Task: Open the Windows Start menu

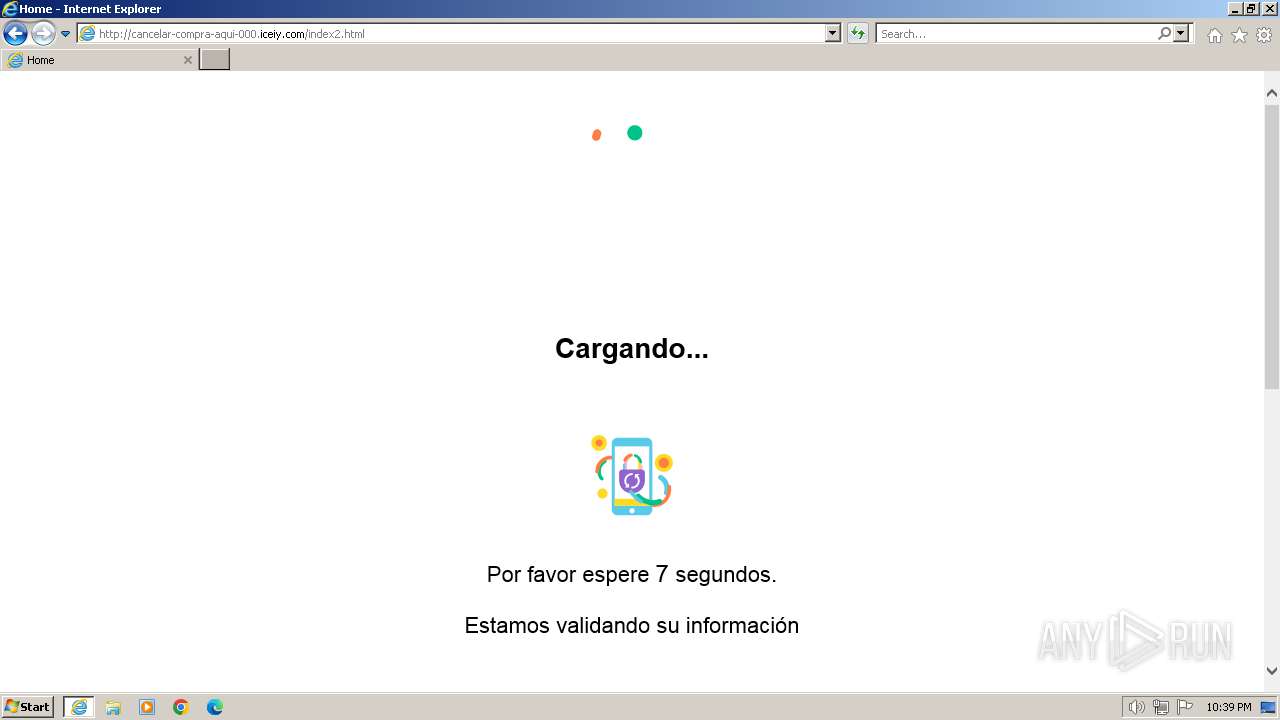Action: [28, 706]
